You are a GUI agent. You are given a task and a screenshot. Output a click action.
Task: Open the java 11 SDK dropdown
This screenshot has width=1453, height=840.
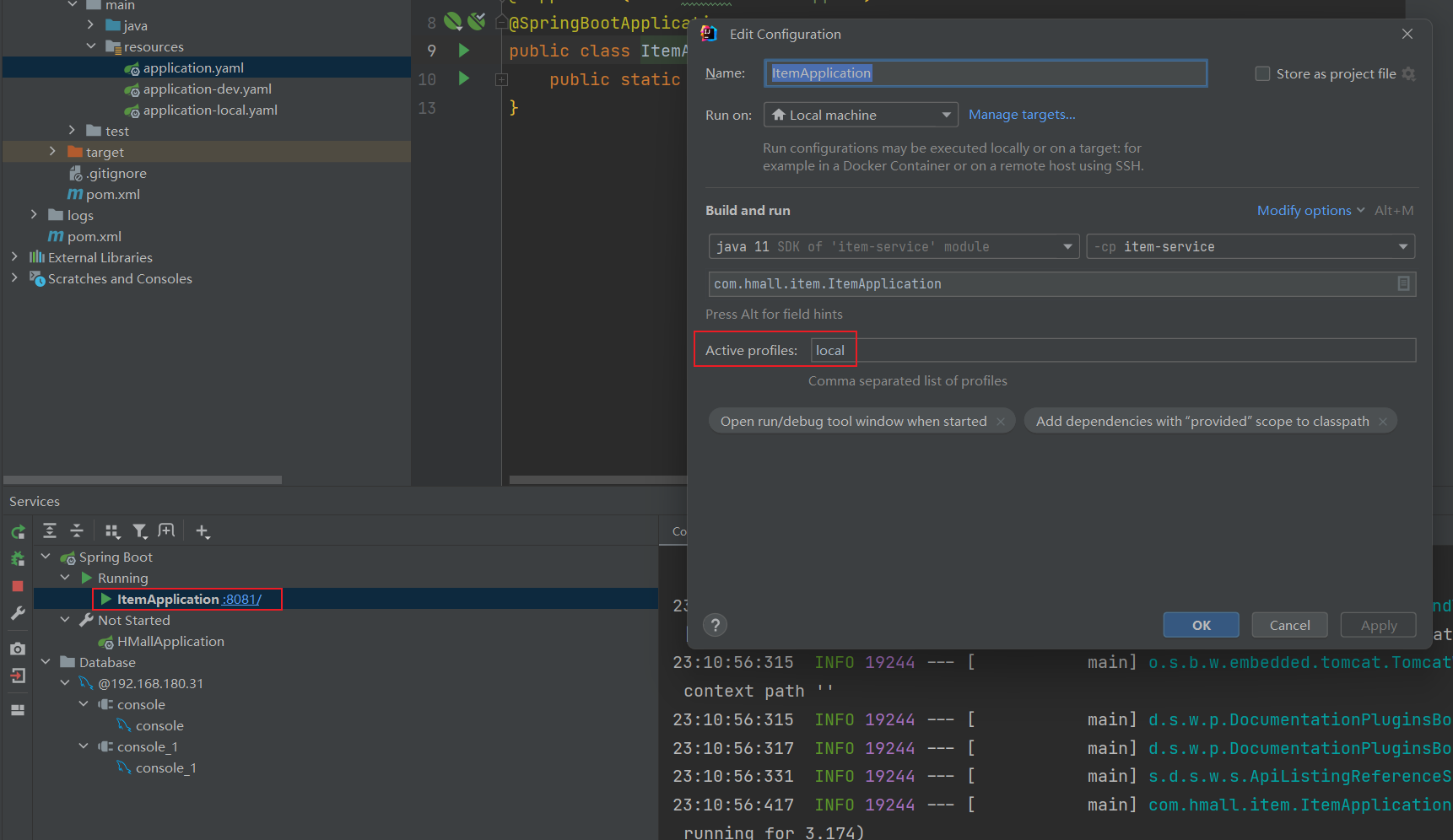coord(894,246)
